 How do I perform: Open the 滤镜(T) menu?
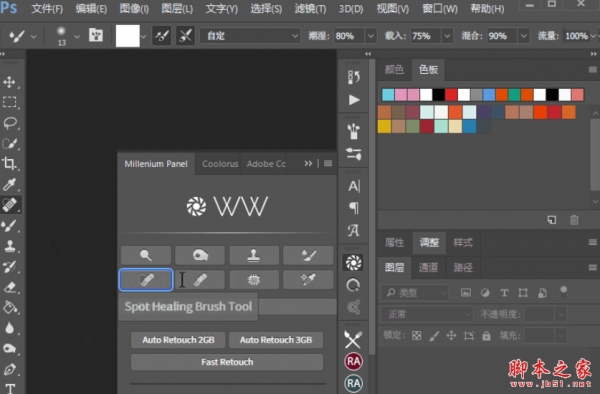pyautogui.click(x=310, y=8)
